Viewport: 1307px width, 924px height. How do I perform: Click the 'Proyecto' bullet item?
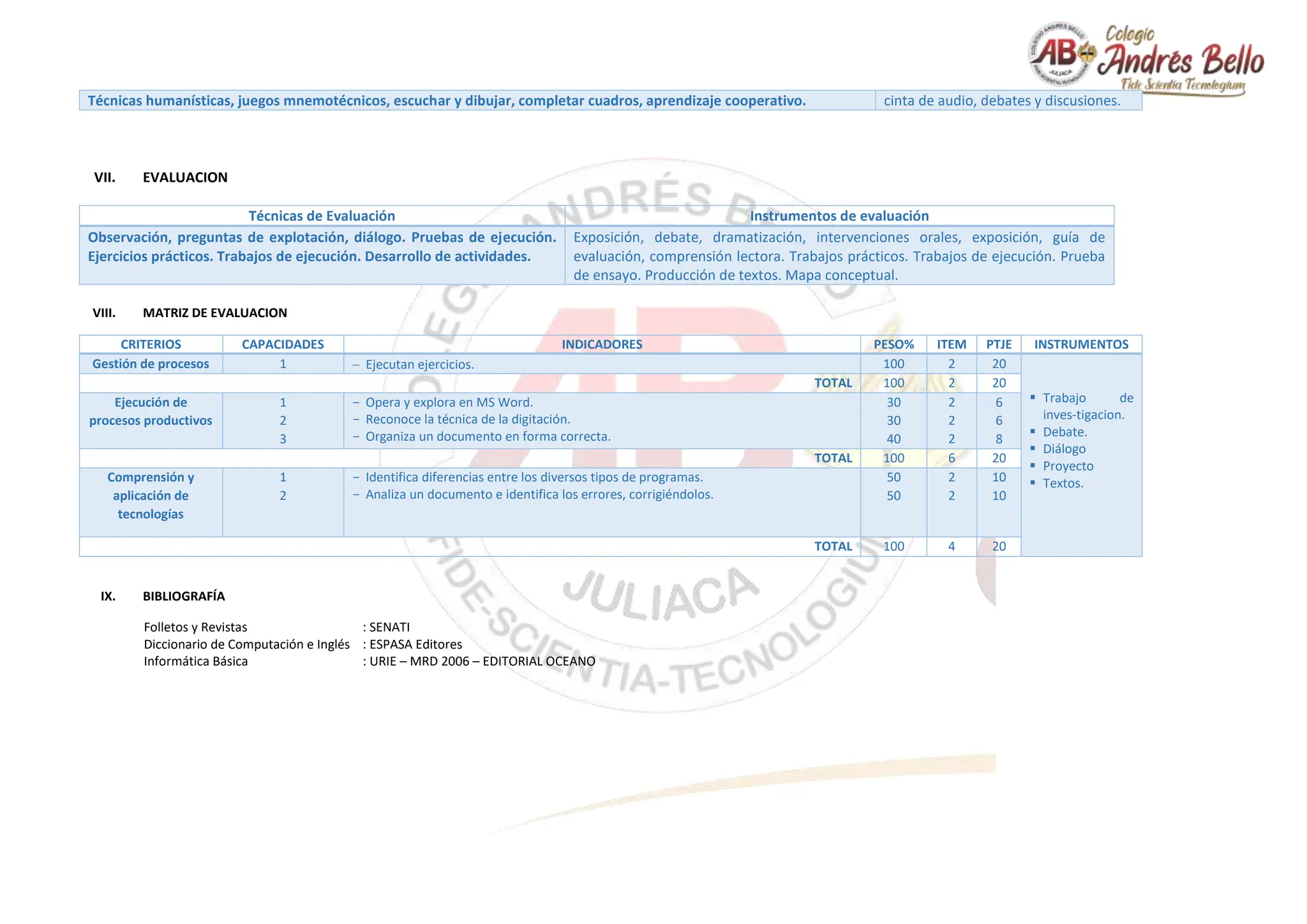click(x=1062, y=466)
